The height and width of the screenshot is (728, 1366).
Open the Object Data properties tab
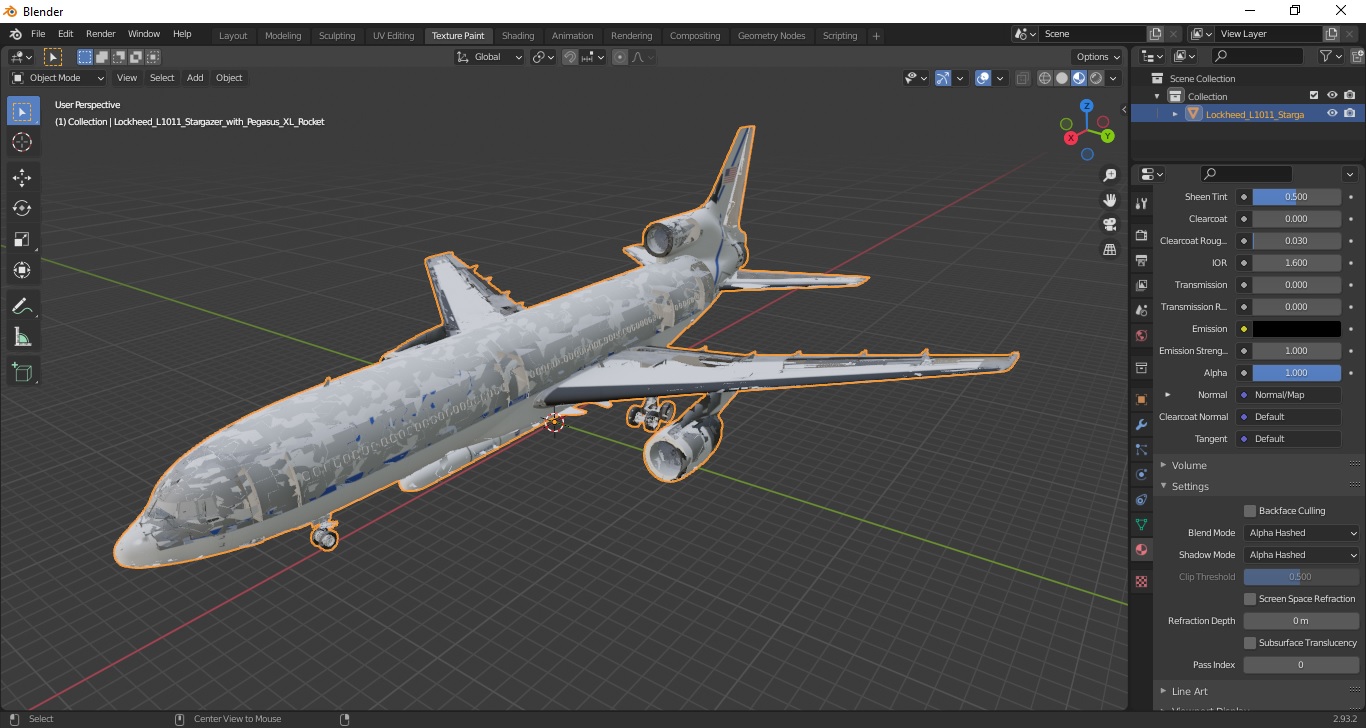[1141, 524]
